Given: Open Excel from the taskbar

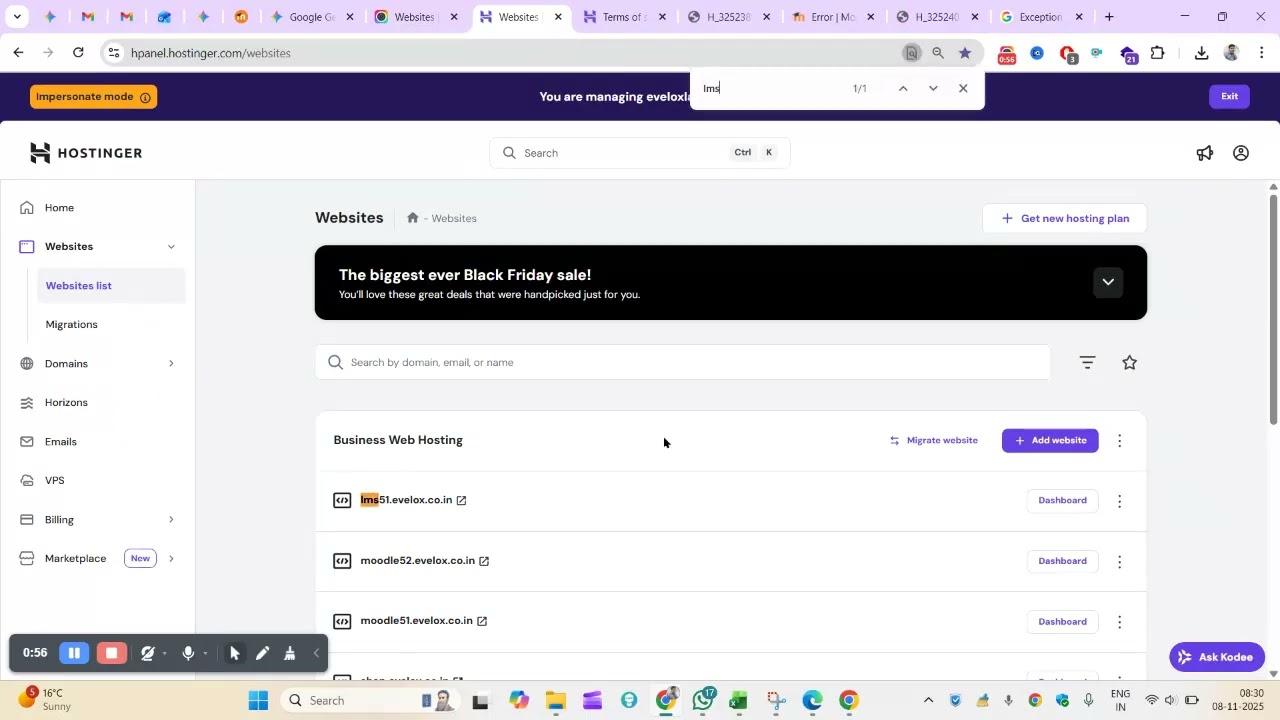Looking at the screenshot, I should [x=738, y=700].
